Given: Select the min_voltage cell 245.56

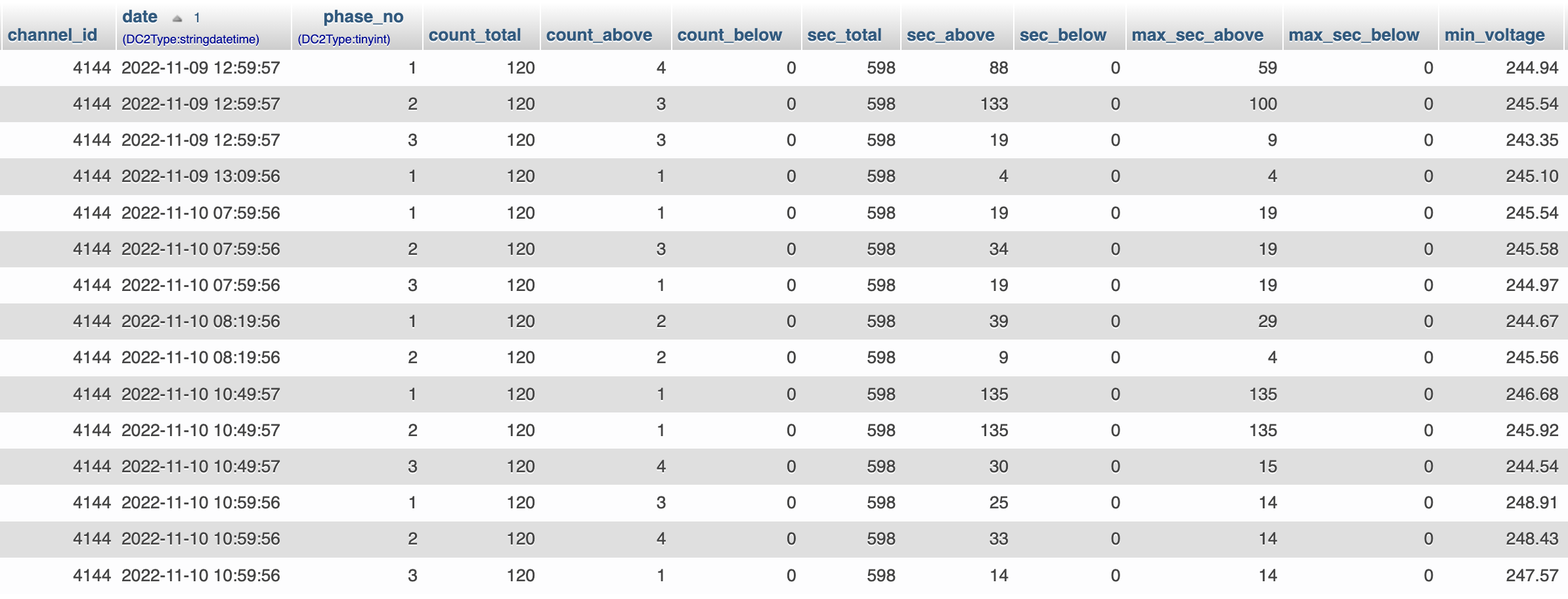Looking at the screenshot, I should click(x=1532, y=357).
